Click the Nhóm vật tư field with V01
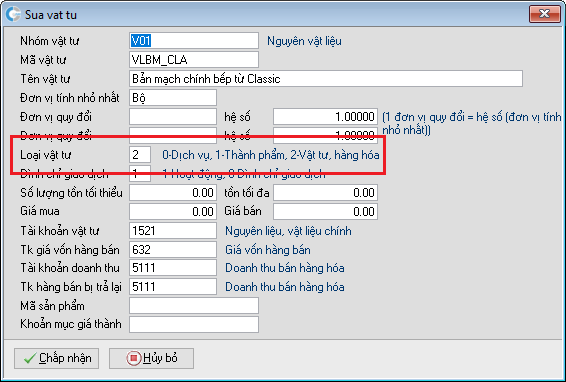566x382 pixels. 194,40
